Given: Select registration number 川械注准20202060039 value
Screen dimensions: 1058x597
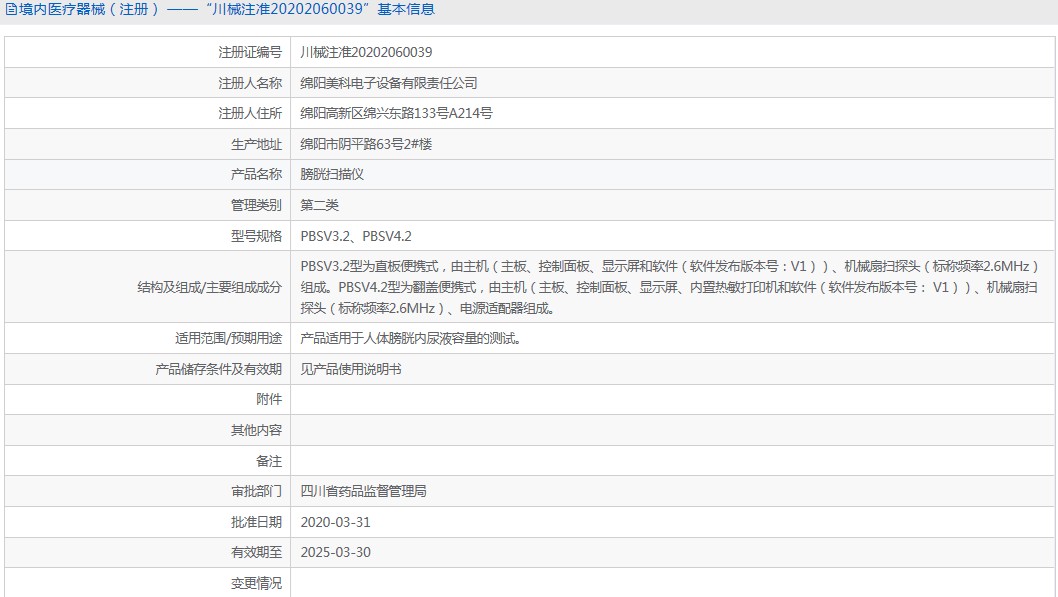Looking at the screenshot, I should pos(366,53).
